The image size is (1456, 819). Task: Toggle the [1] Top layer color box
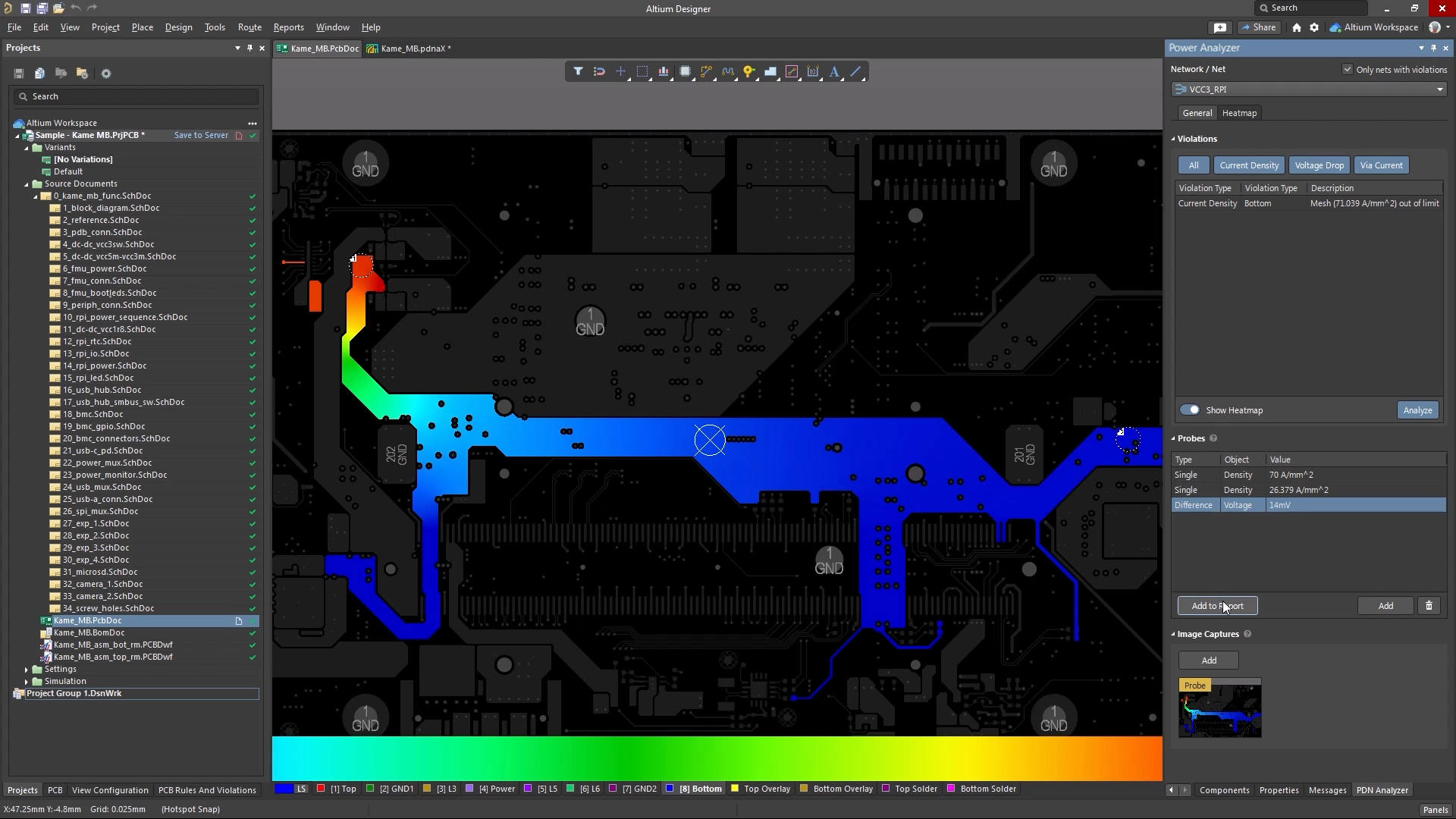[x=321, y=789]
